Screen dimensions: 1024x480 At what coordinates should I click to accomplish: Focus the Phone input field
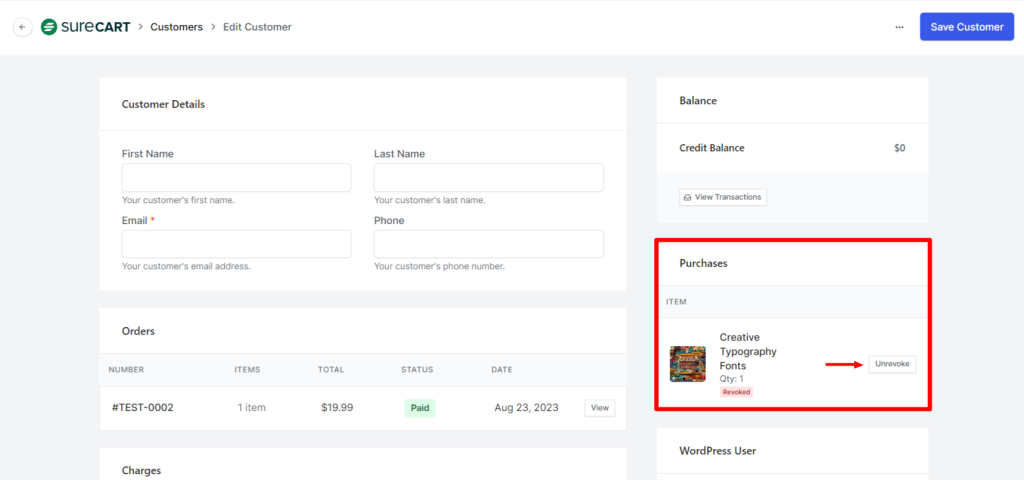pos(488,244)
